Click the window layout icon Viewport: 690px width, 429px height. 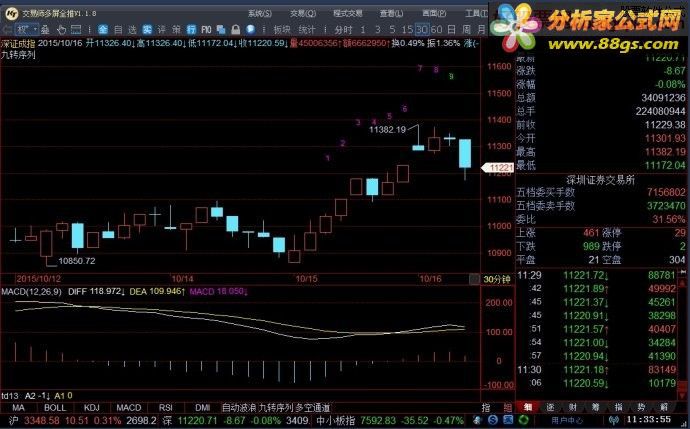point(76,30)
